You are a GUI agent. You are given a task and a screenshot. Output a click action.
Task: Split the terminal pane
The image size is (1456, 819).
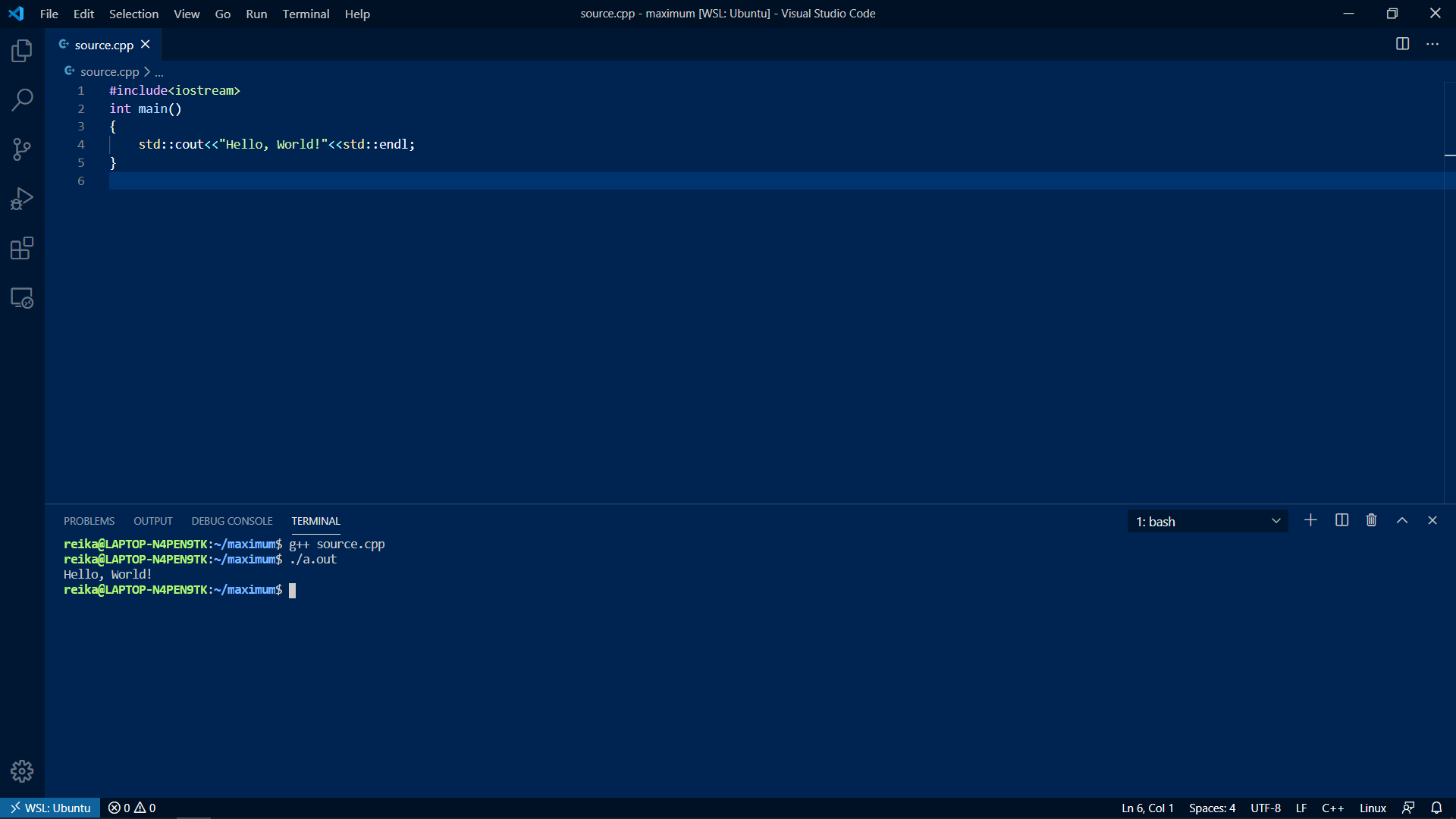pyautogui.click(x=1341, y=520)
